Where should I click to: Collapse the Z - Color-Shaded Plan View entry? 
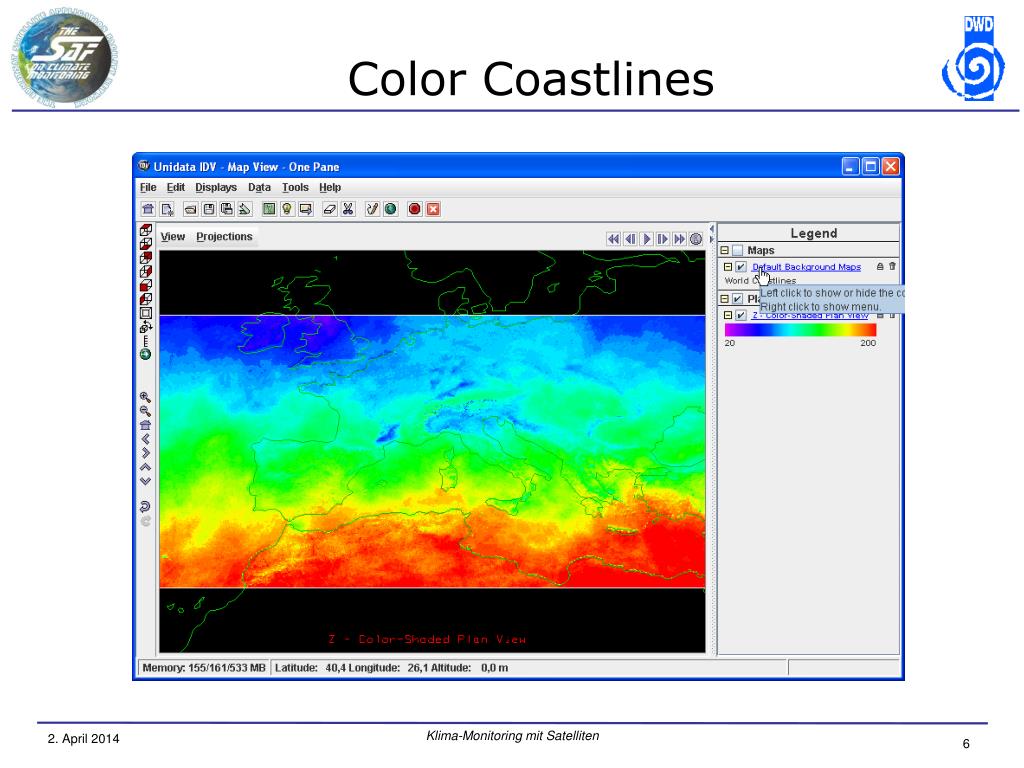click(x=728, y=315)
